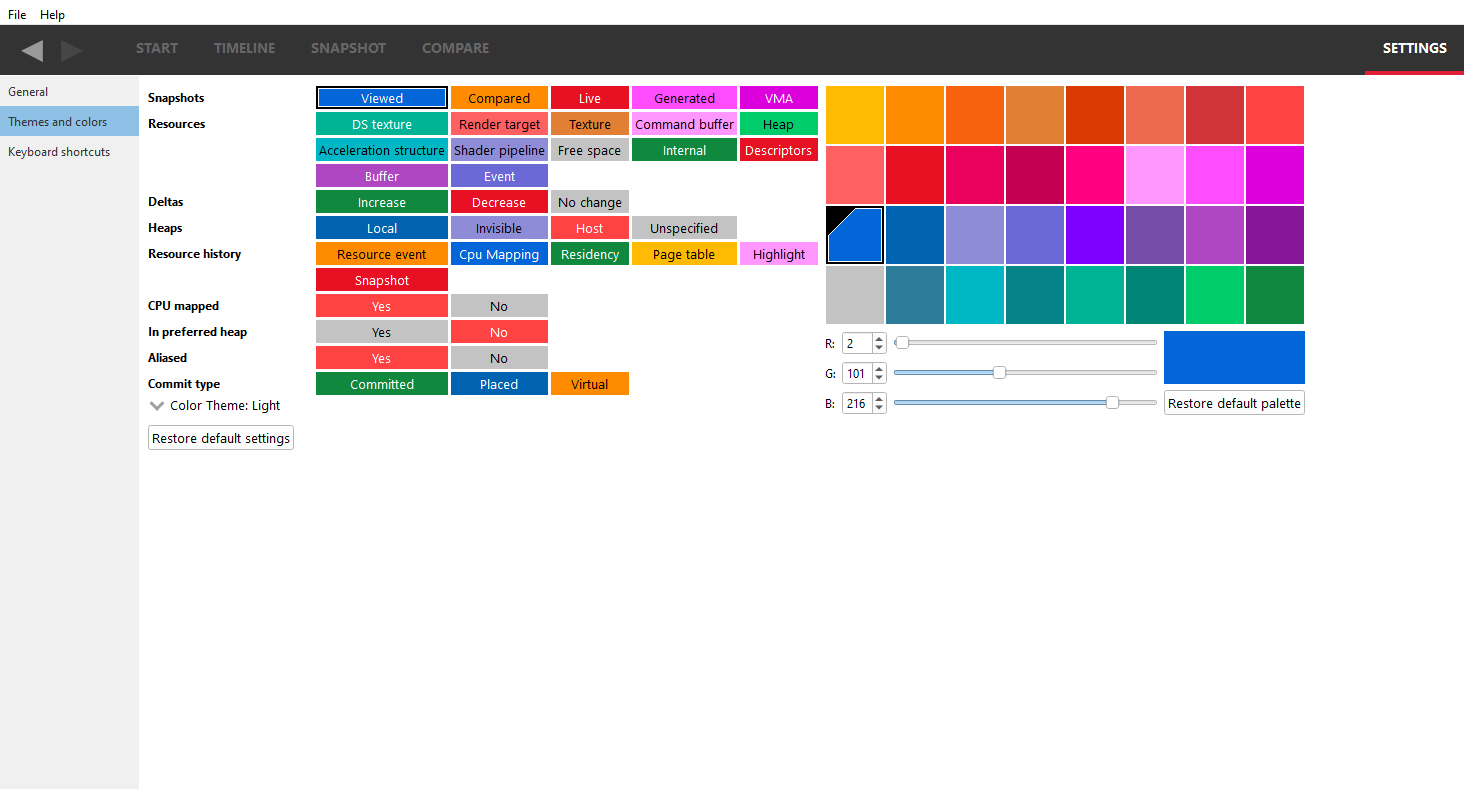This screenshot has width=1464, height=789.
Task: Select the Render target resource color button
Action: 499,125
